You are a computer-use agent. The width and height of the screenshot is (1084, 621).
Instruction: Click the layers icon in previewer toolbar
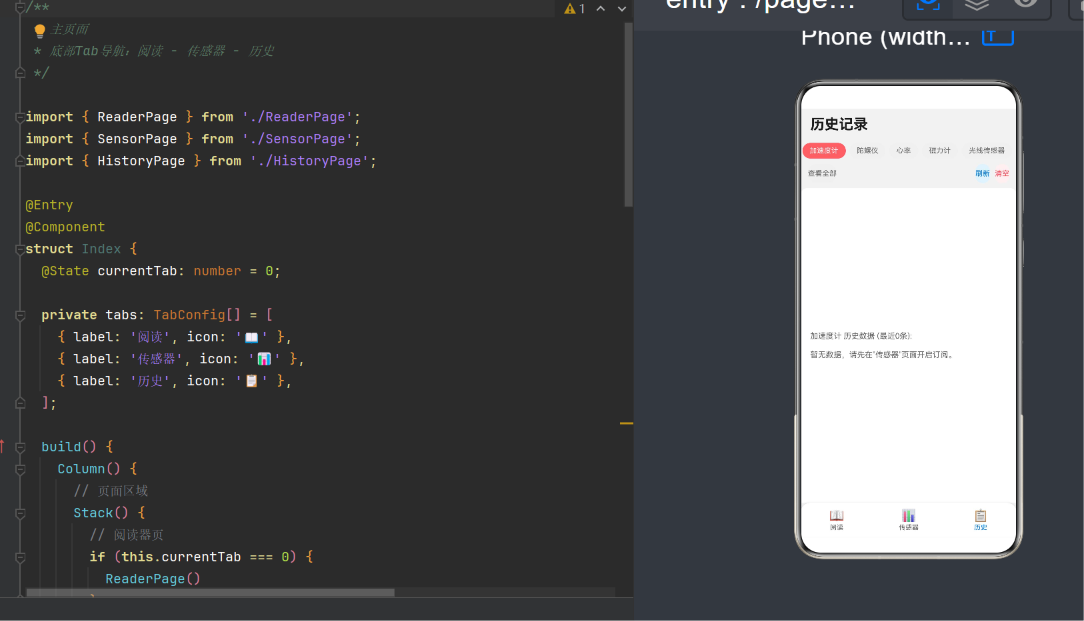[x=976, y=5]
